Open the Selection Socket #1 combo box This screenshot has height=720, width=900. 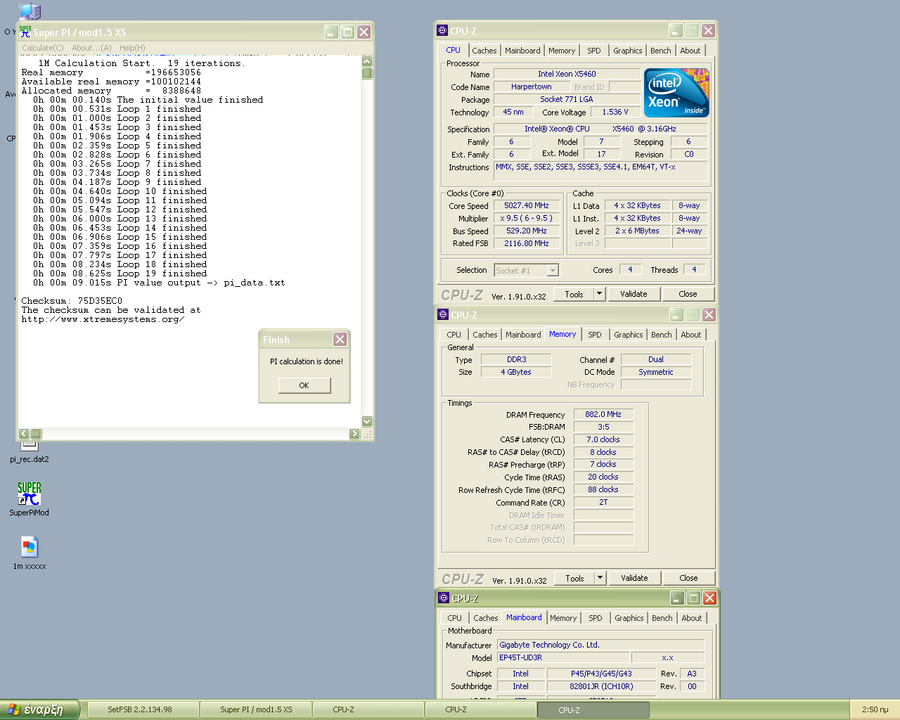click(x=526, y=270)
